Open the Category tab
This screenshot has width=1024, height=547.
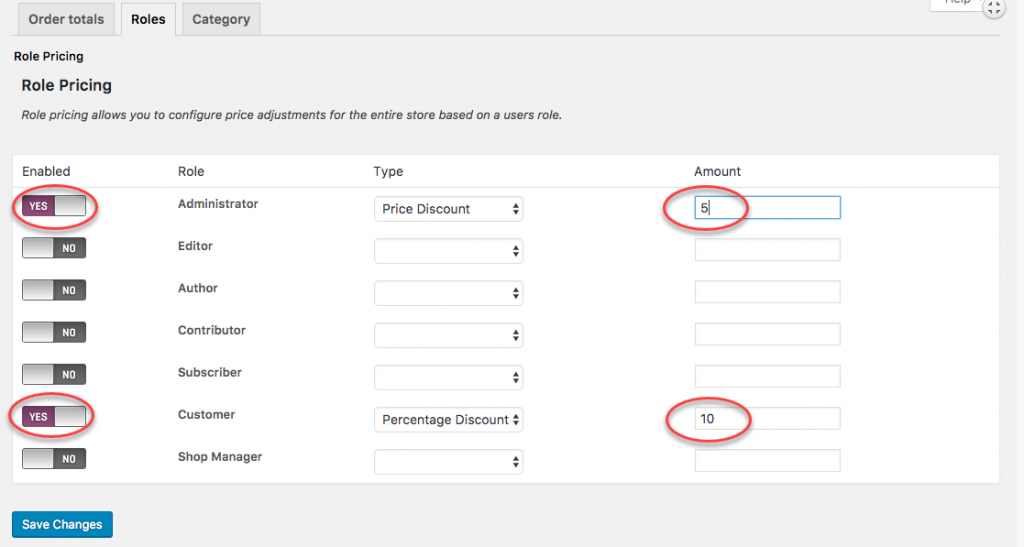(221, 20)
